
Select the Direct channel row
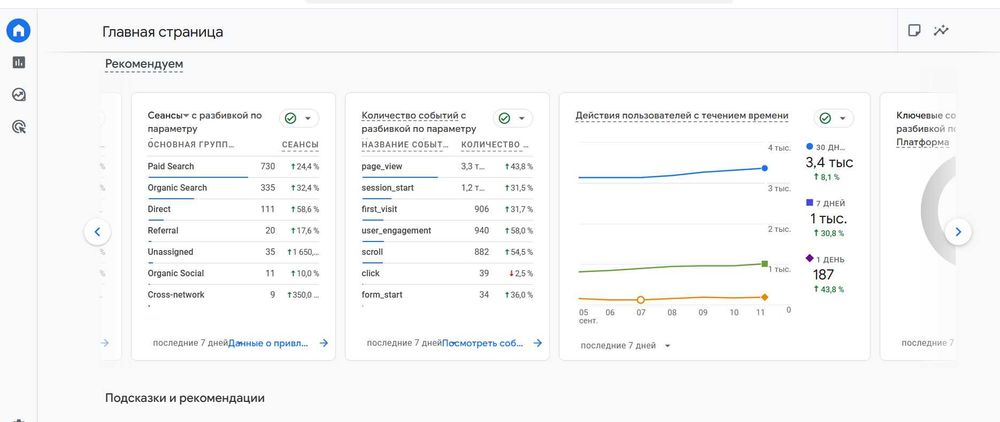tap(233, 209)
